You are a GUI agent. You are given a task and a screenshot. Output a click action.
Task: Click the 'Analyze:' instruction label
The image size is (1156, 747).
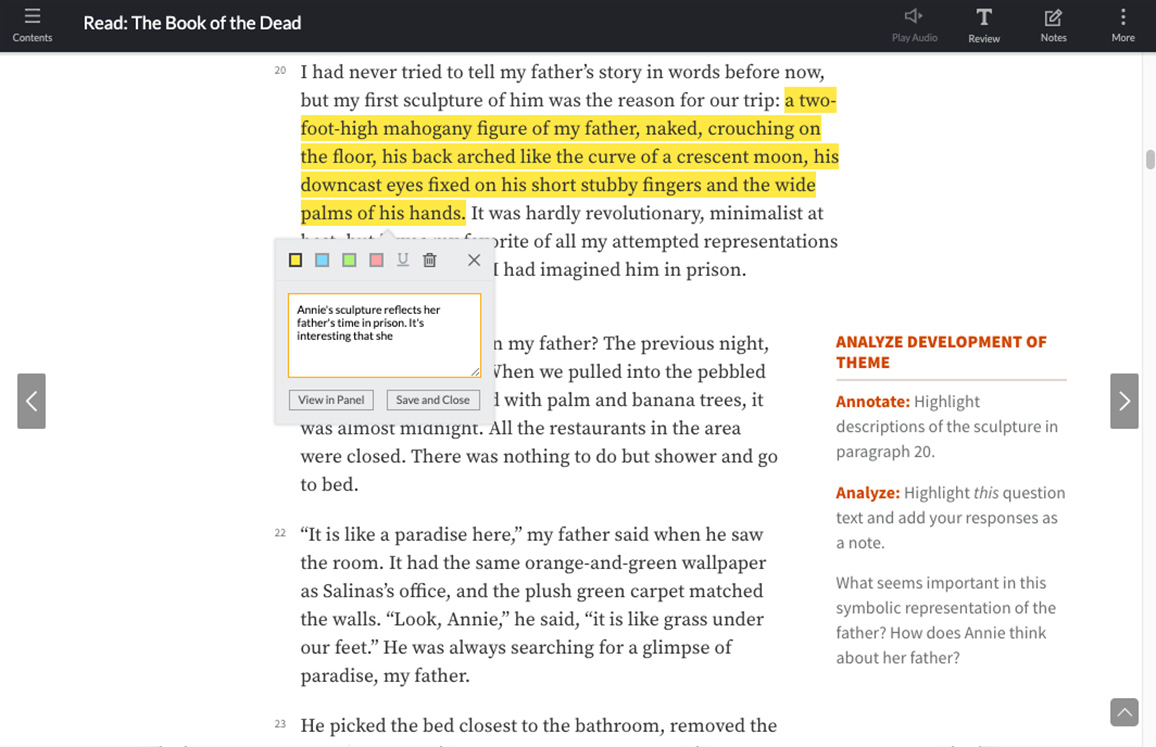[x=868, y=493]
